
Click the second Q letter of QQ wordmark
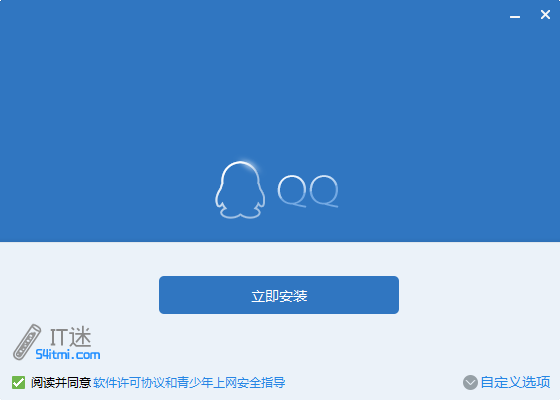324,191
